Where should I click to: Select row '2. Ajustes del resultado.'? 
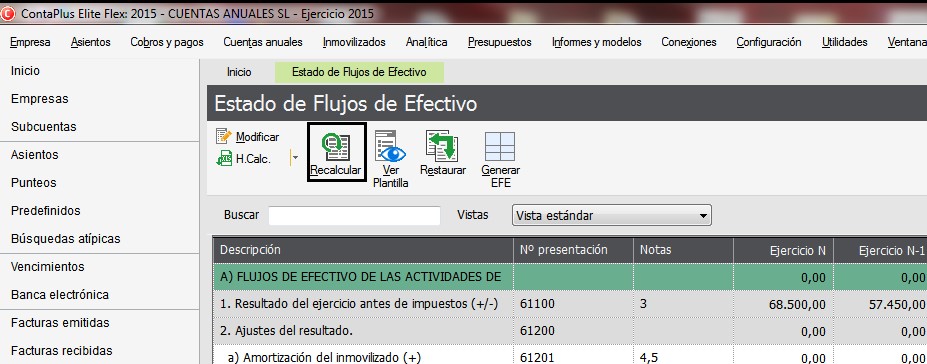570,331
